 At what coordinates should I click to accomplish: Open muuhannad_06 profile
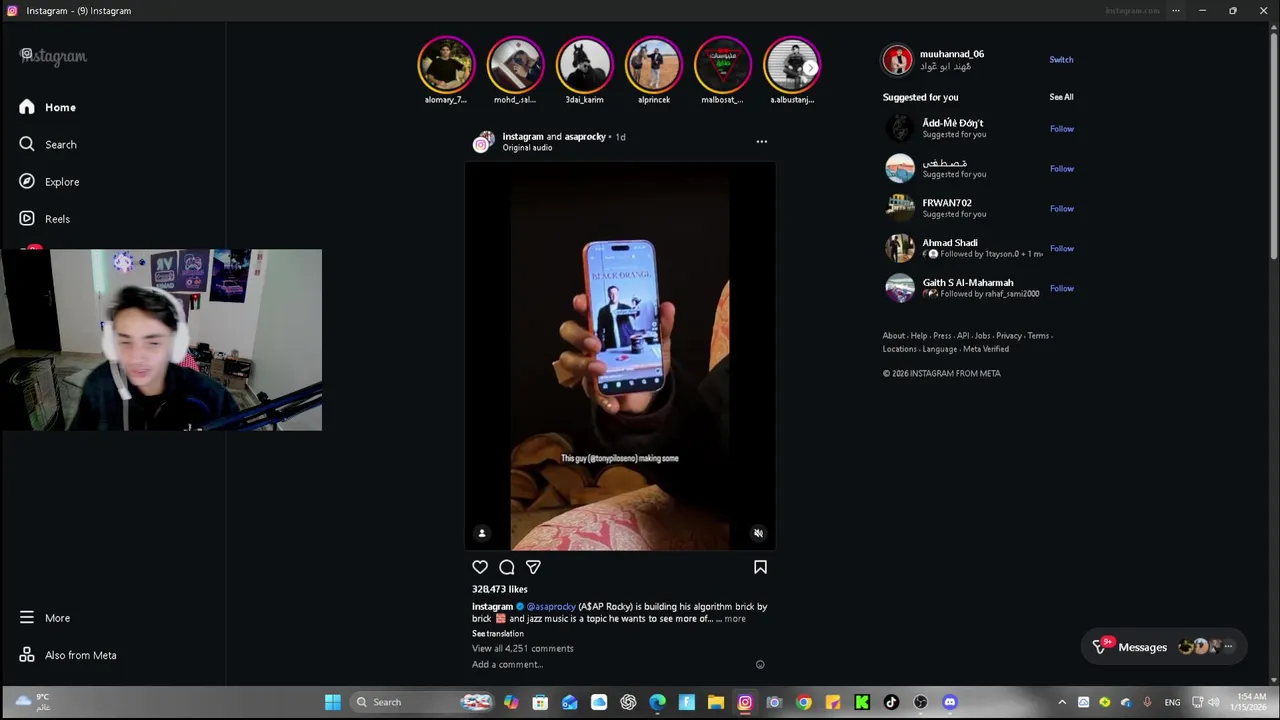click(952, 54)
